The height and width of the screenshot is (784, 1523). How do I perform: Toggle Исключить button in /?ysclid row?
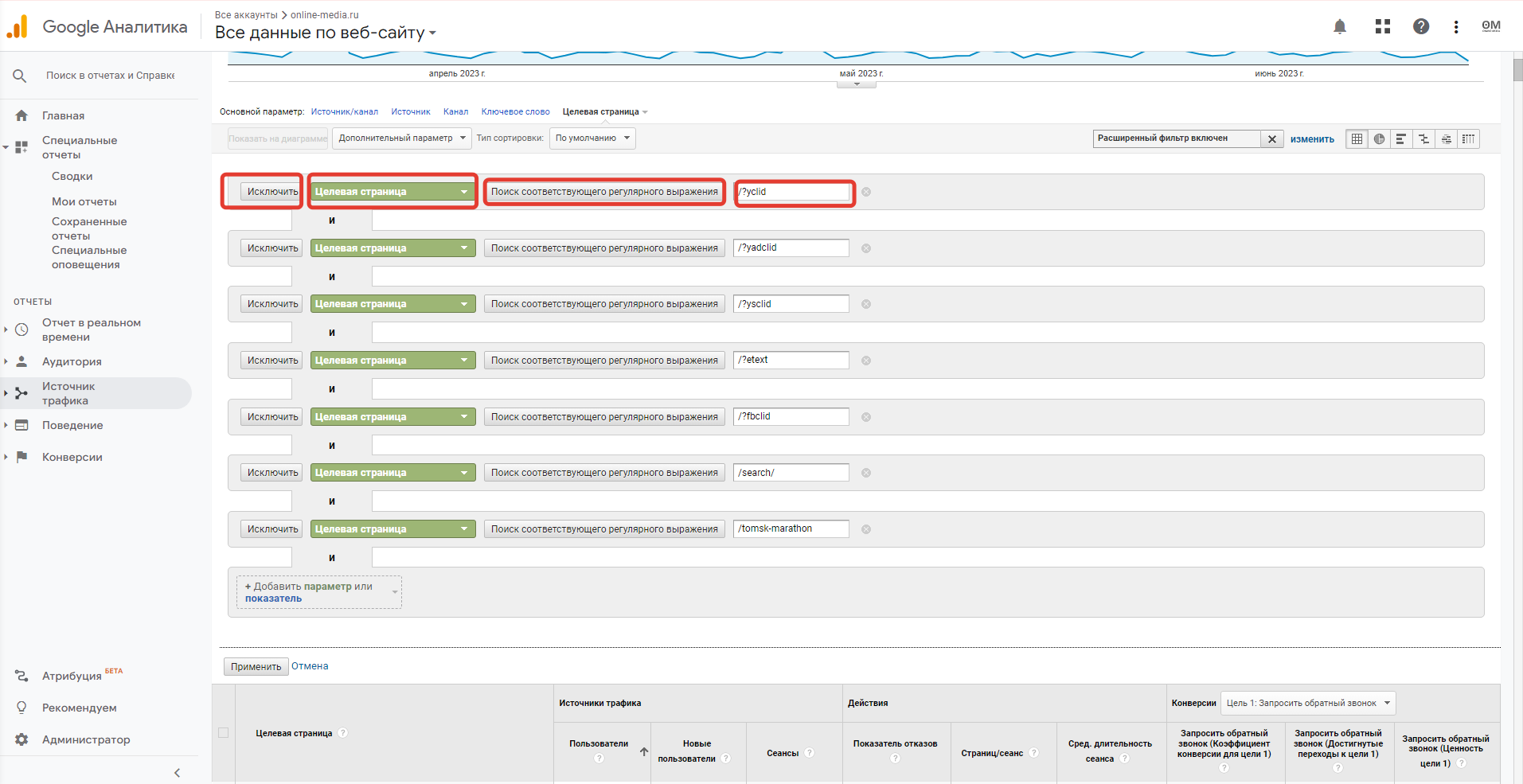[x=272, y=304]
